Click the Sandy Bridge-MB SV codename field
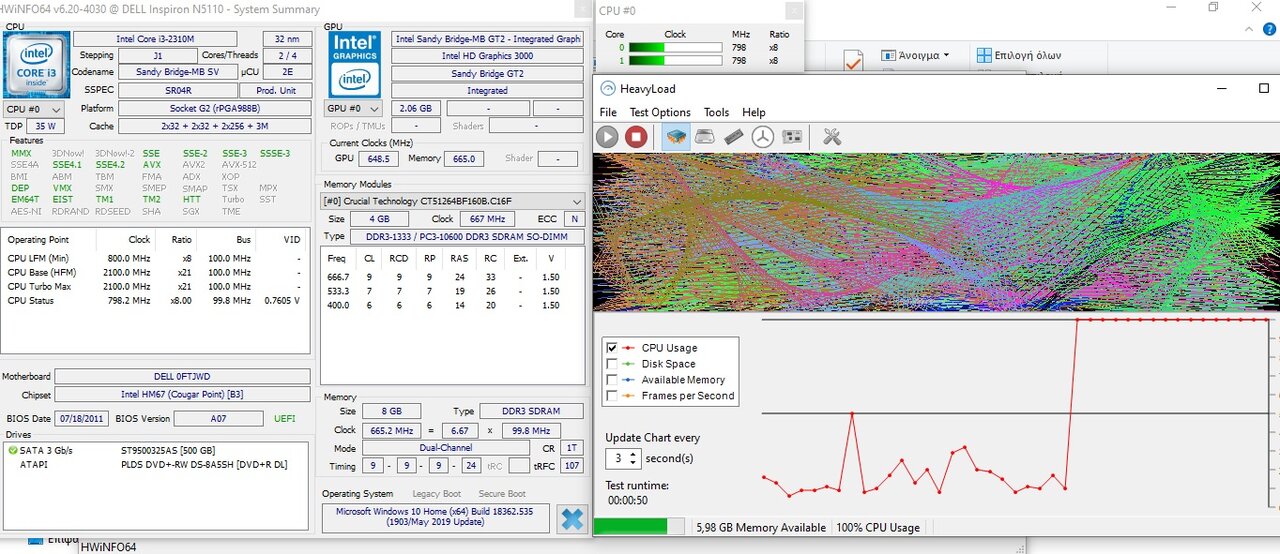The width and height of the screenshot is (1280, 554). pyautogui.click(x=177, y=72)
